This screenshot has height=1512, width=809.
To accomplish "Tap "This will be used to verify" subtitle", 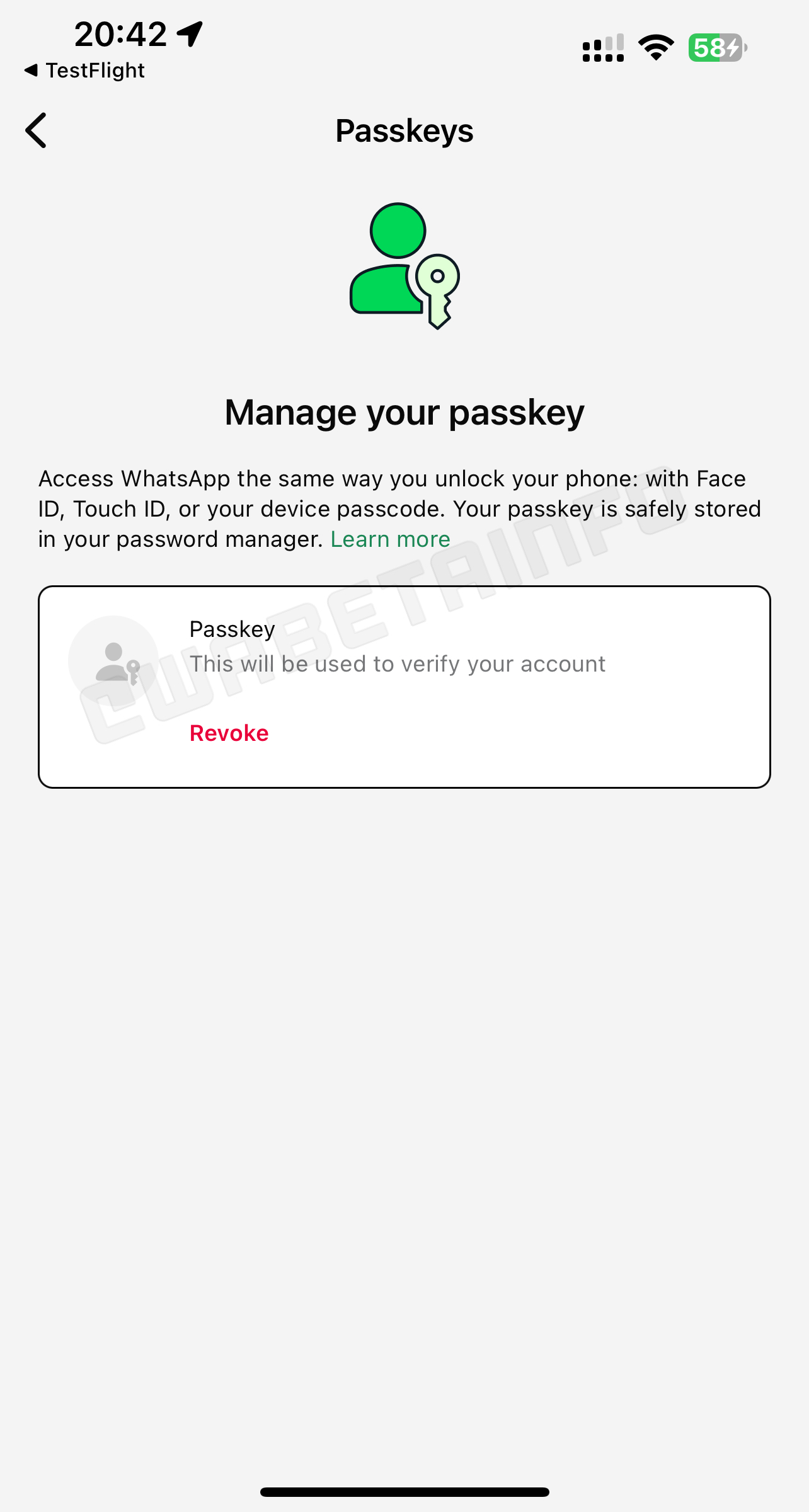I will point(397,664).
